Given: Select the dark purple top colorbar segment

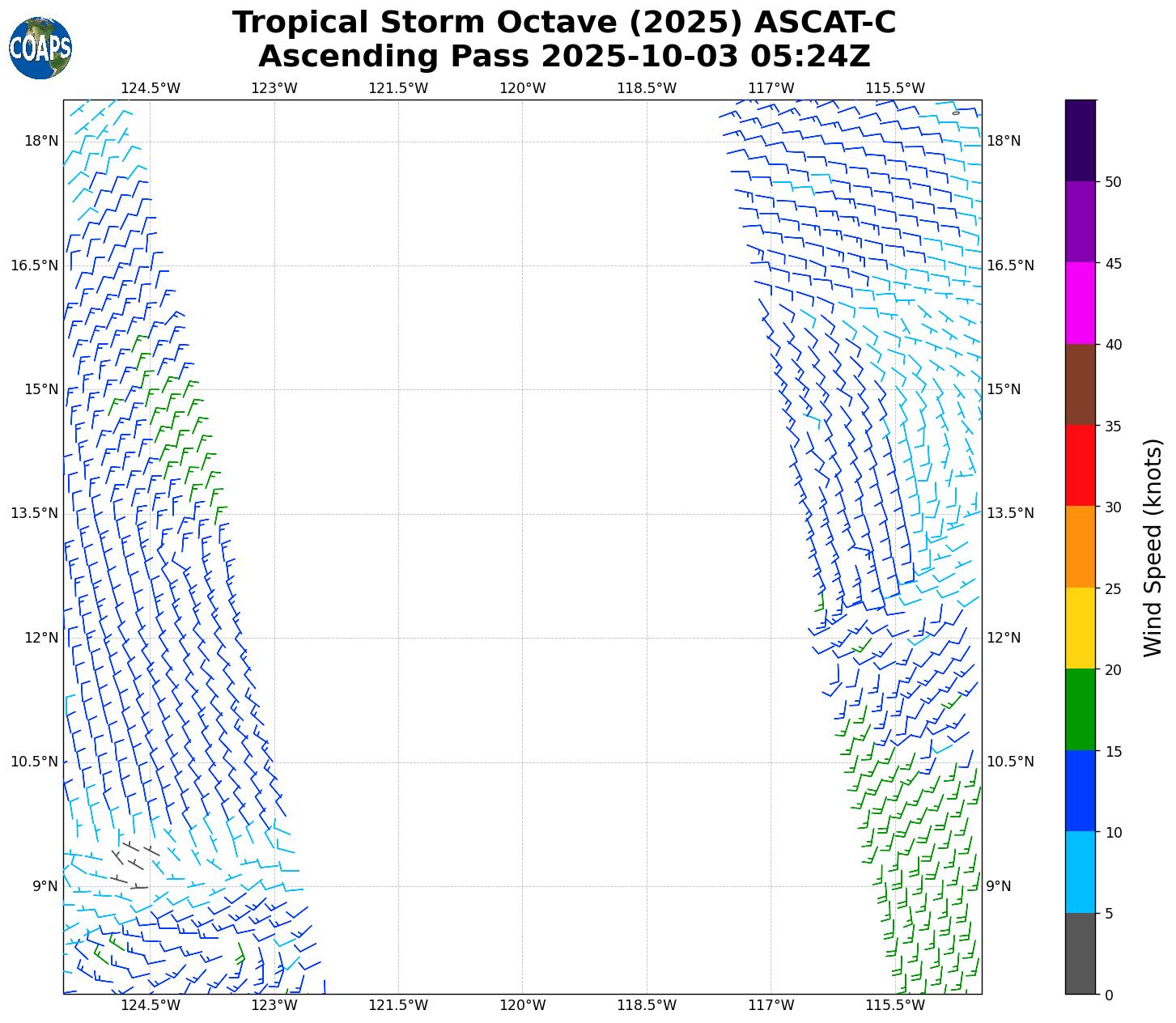Looking at the screenshot, I should [x=1080, y=140].
